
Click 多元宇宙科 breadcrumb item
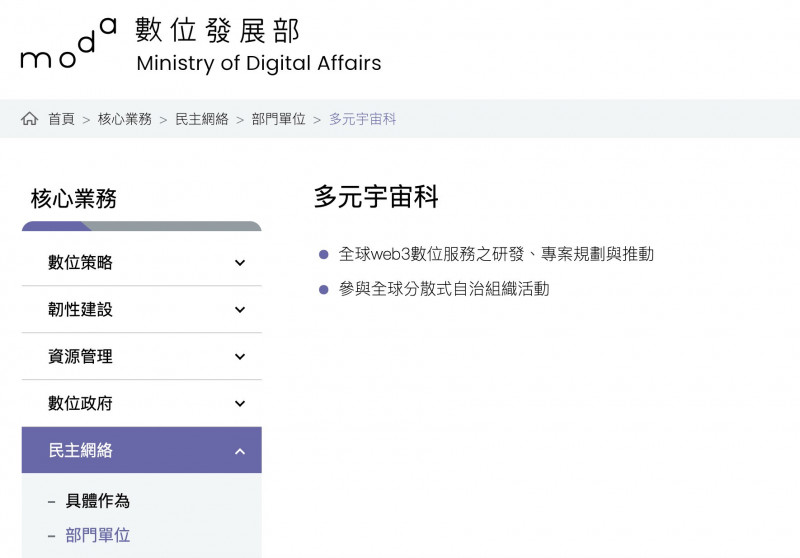tap(362, 119)
